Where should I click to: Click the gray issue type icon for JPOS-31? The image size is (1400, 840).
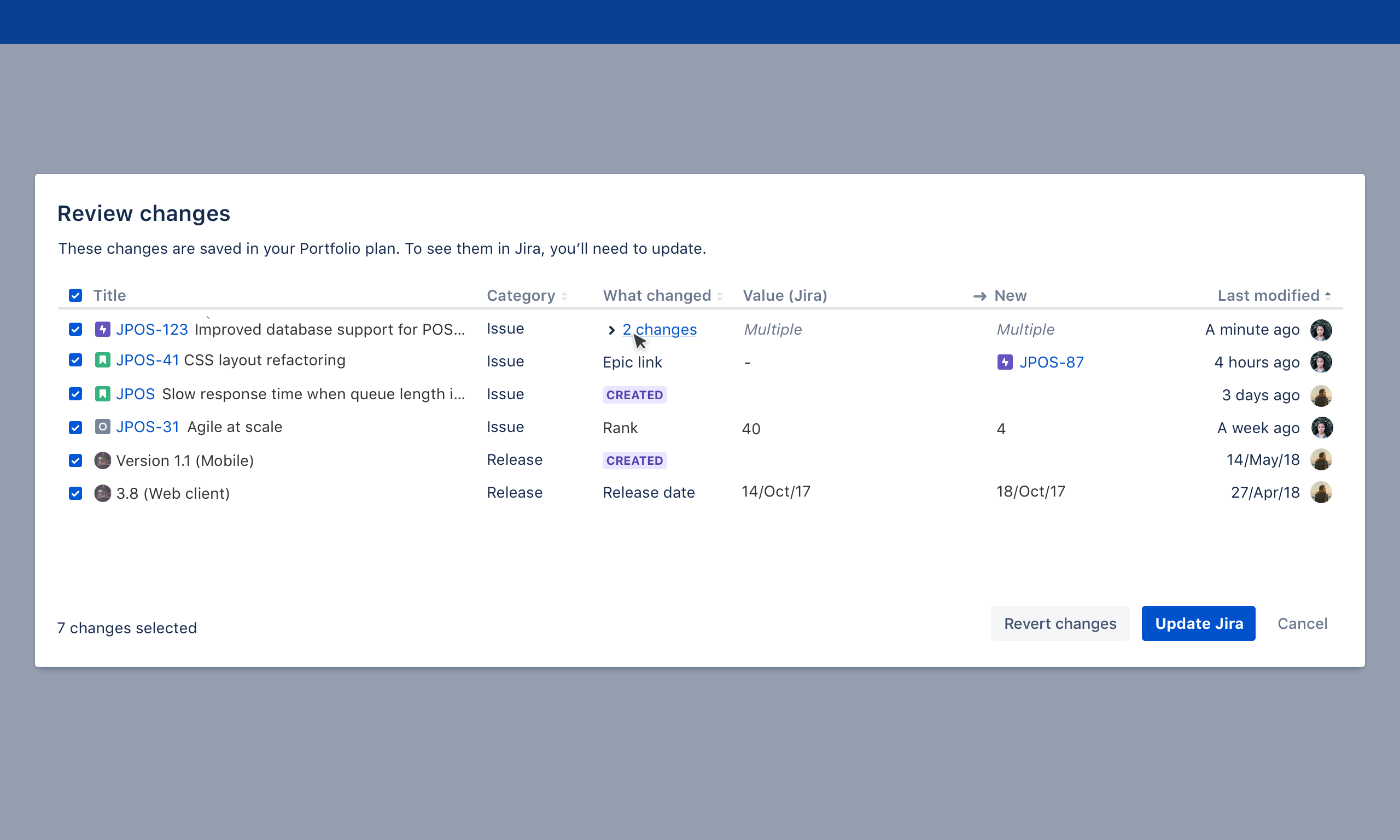click(102, 427)
